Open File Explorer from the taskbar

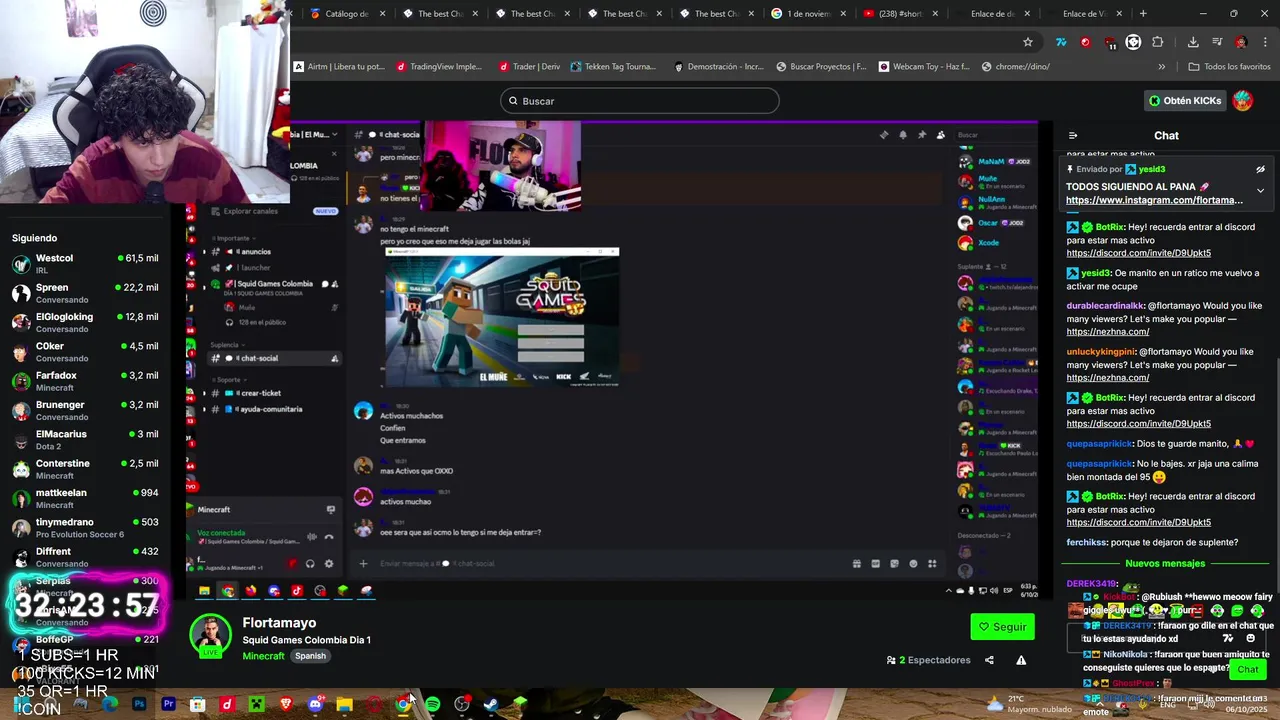coord(344,705)
